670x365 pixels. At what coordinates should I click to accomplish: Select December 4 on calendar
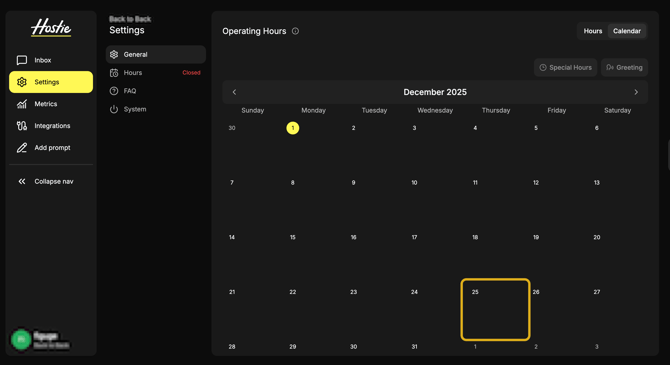coord(475,128)
